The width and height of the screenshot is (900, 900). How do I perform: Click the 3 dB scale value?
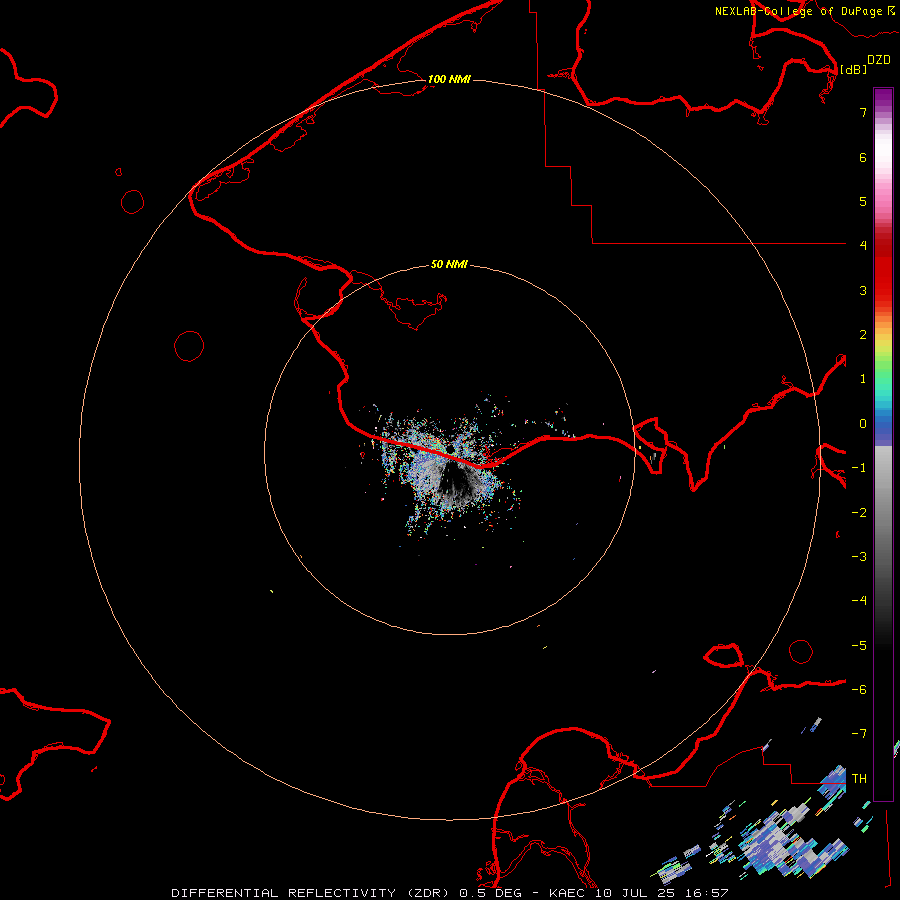[863, 290]
